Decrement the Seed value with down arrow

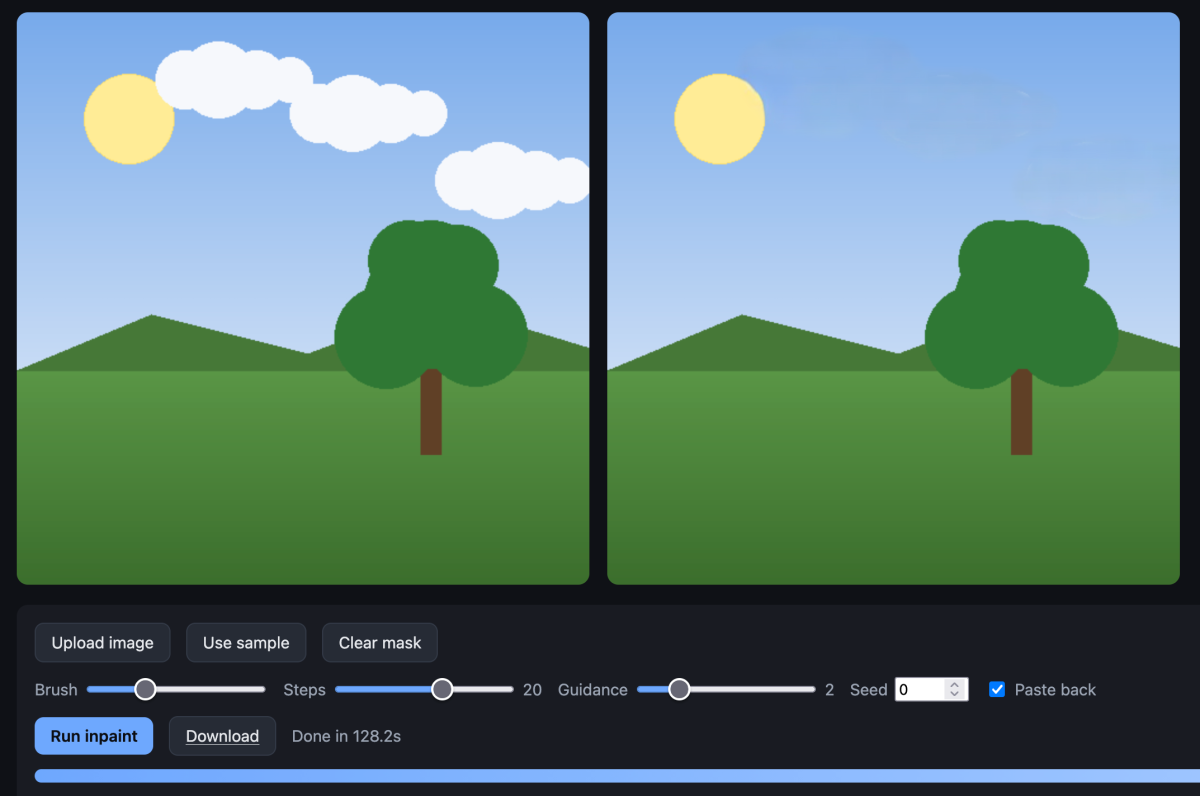point(955,694)
